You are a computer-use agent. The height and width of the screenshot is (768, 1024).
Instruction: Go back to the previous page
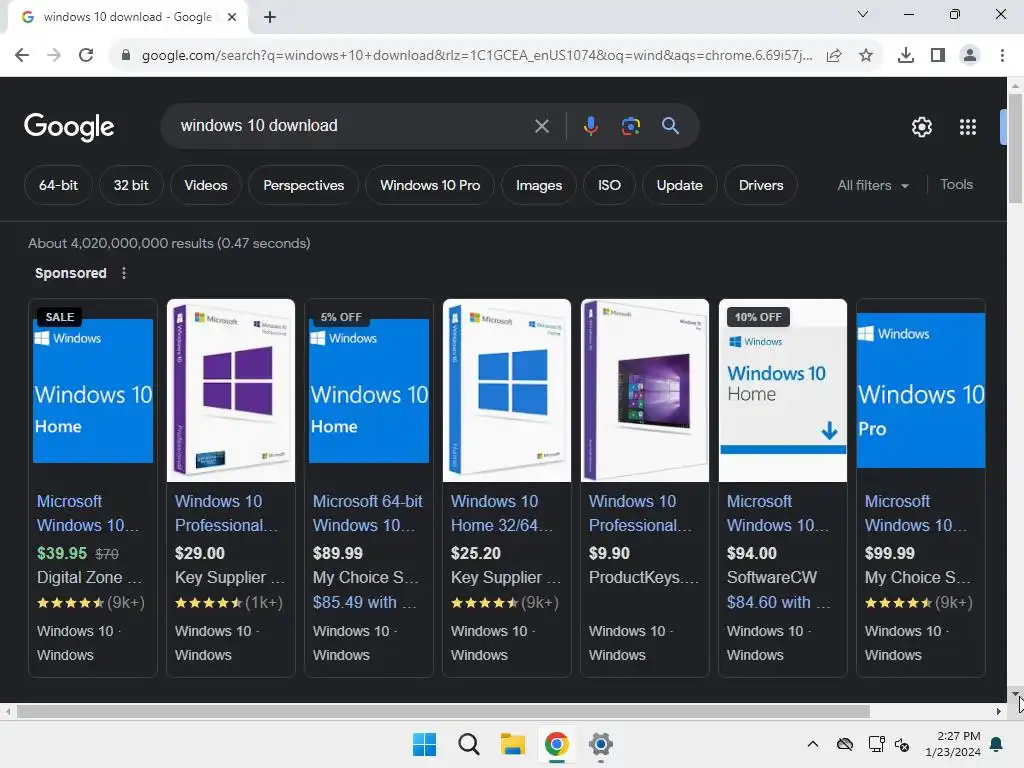pos(22,55)
